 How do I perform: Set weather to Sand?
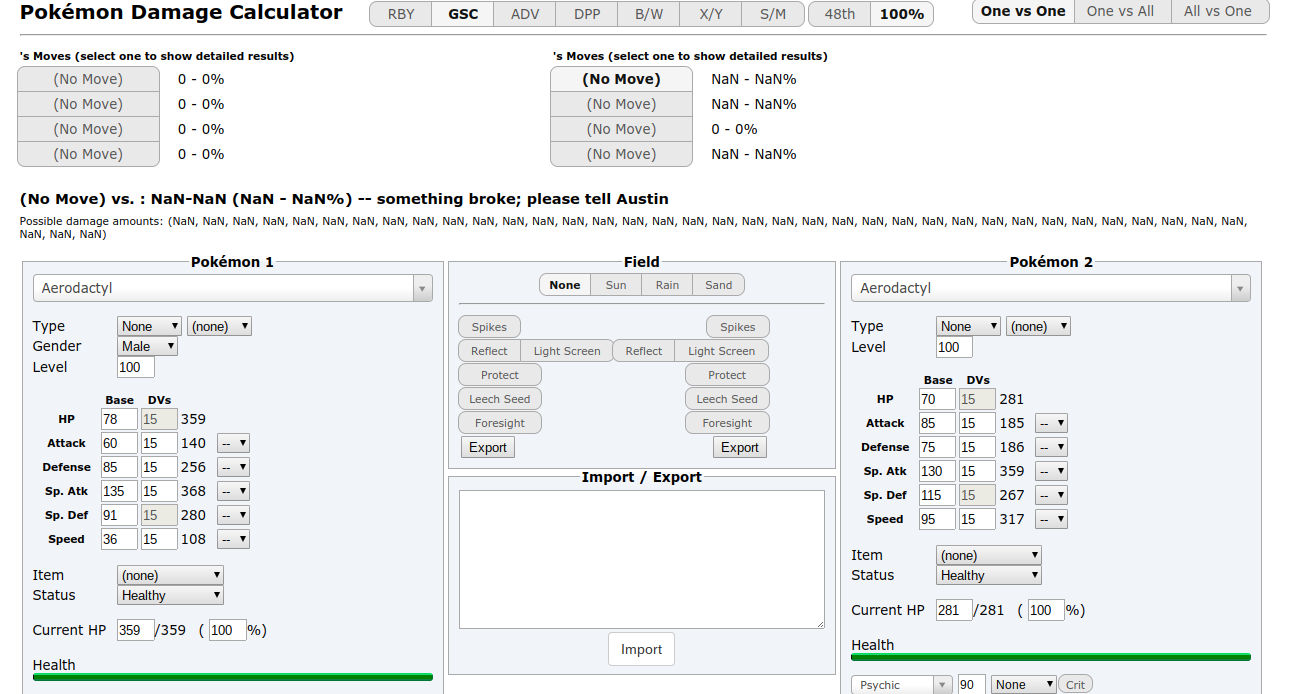coord(719,285)
